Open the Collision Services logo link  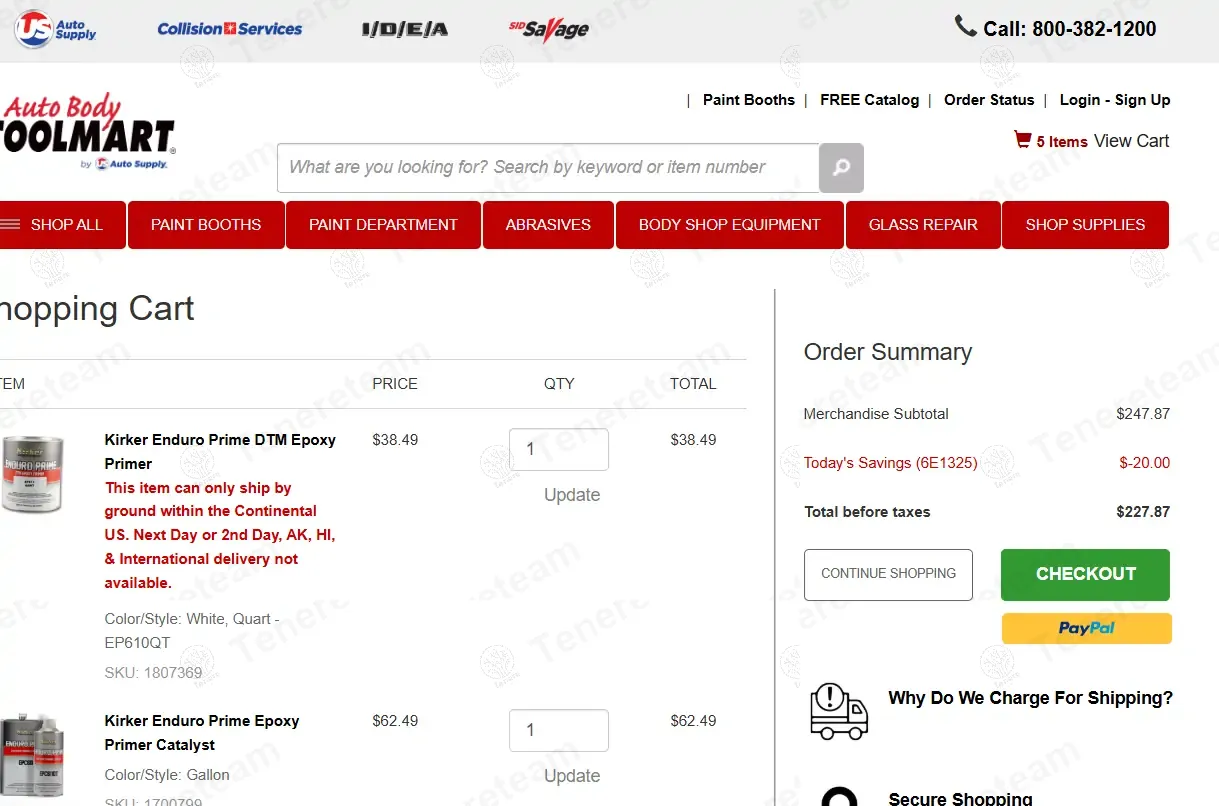click(229, 29)
